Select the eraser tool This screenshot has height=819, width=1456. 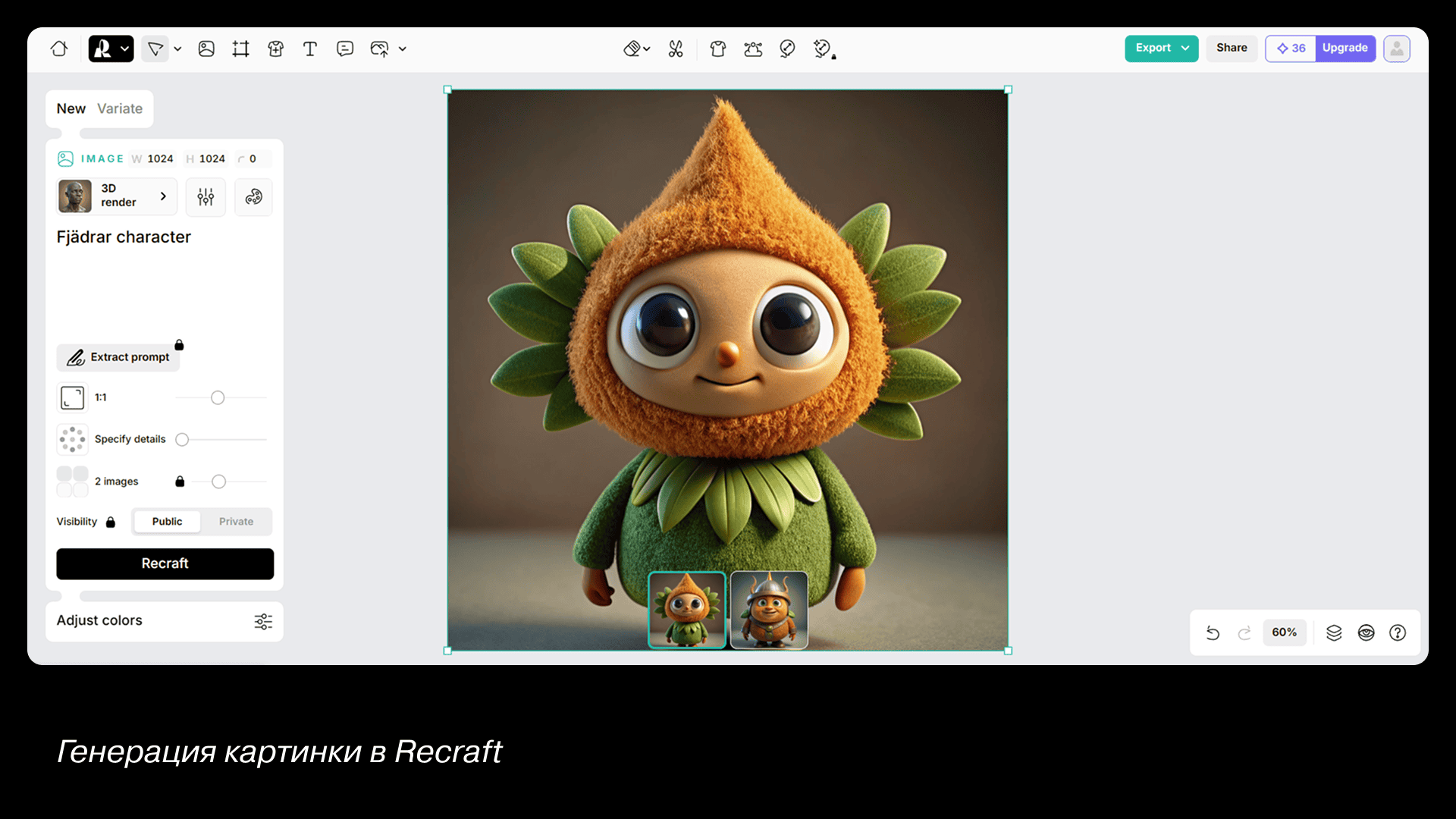pyautogui.click(x=632, y=49)
